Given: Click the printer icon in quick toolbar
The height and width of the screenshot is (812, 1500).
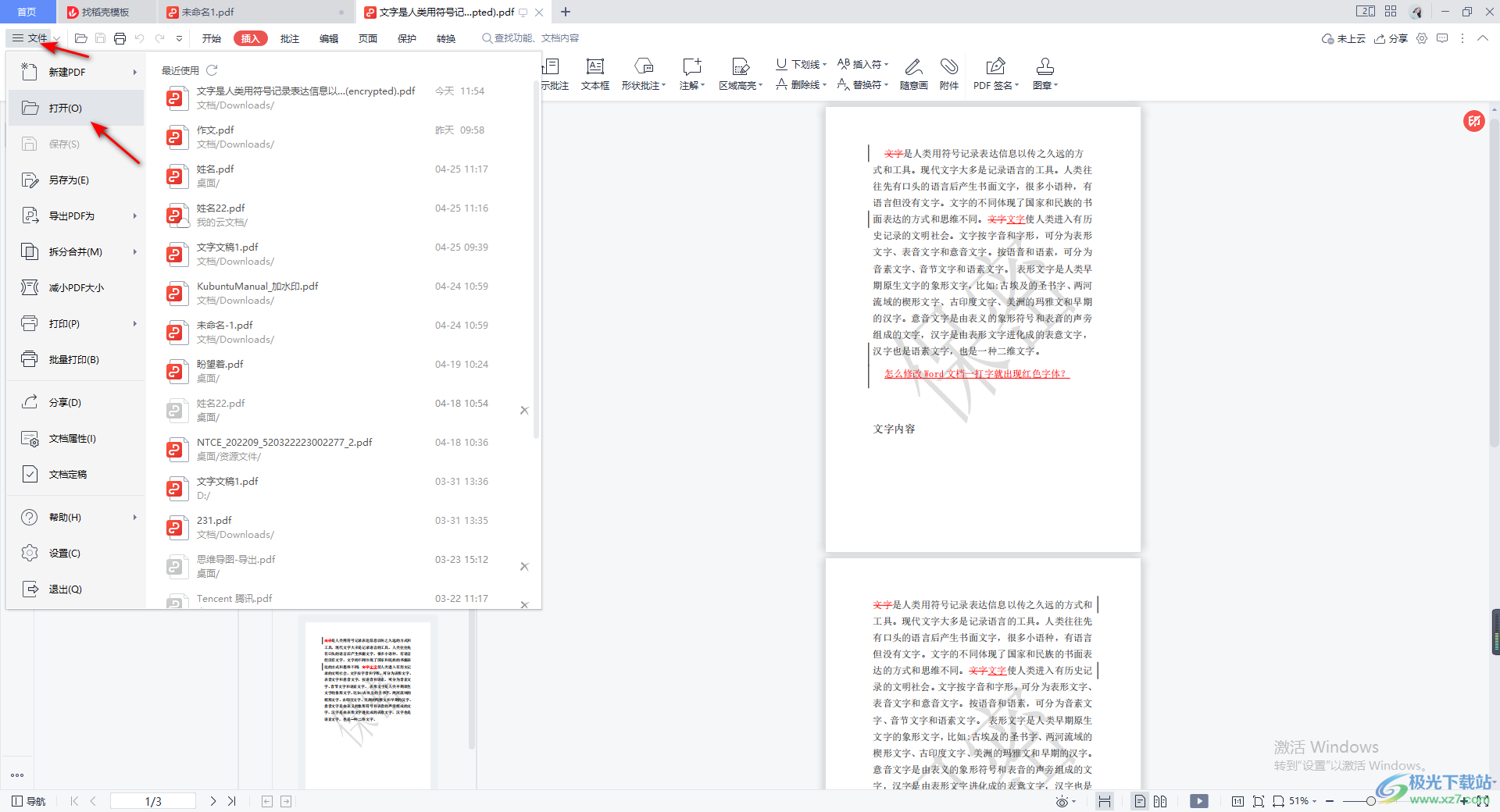Looking at the screenshot, I should click(120, 38).
